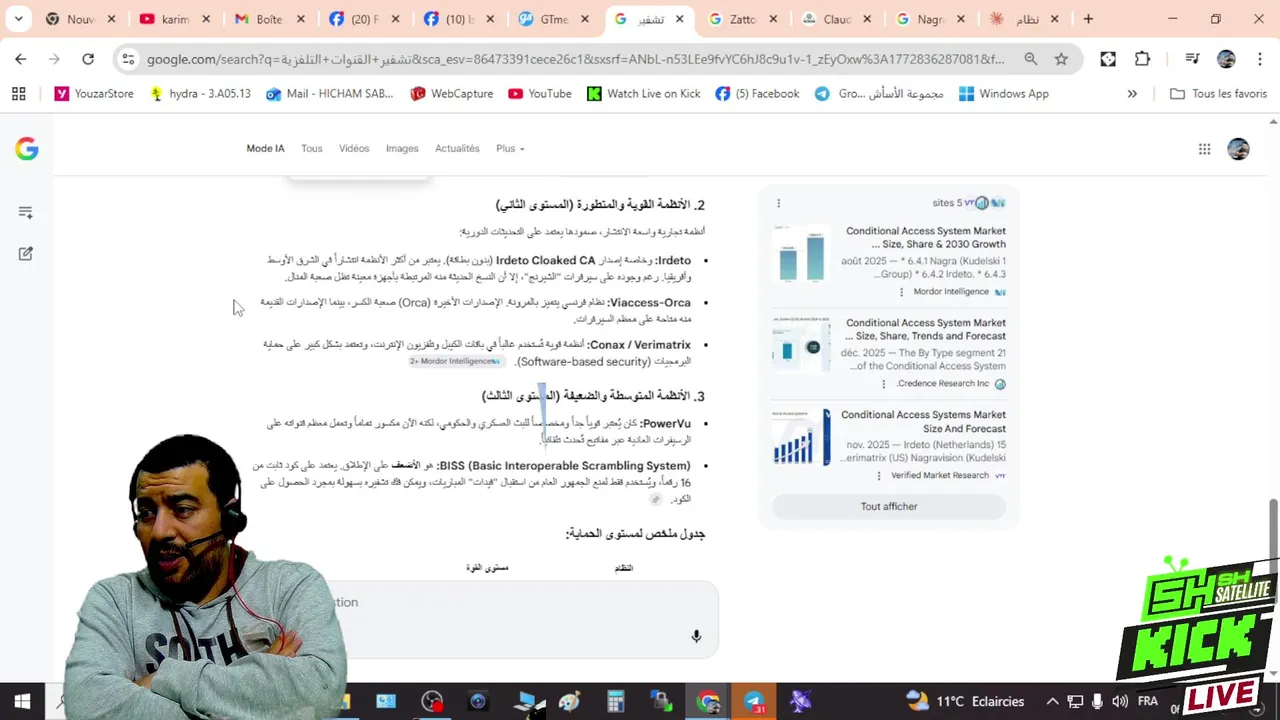Bookmark this page with the star icon
The height and width of the screenshot is (720, 1280).
click(x=1061, y=59)
